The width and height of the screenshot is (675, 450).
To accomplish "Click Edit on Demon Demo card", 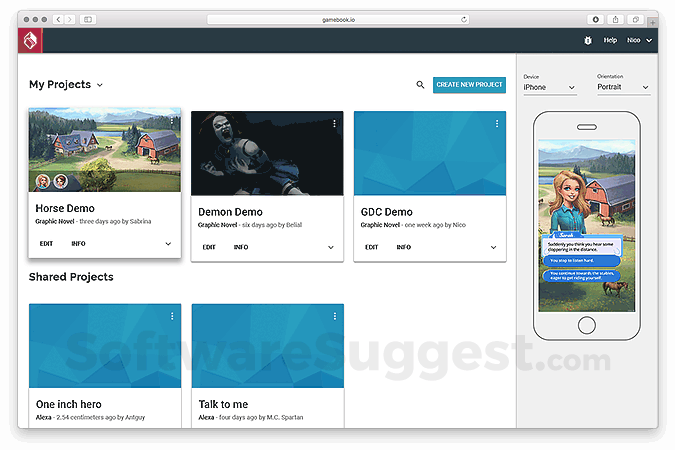I will pyautogui.click(x=209, y=247).
